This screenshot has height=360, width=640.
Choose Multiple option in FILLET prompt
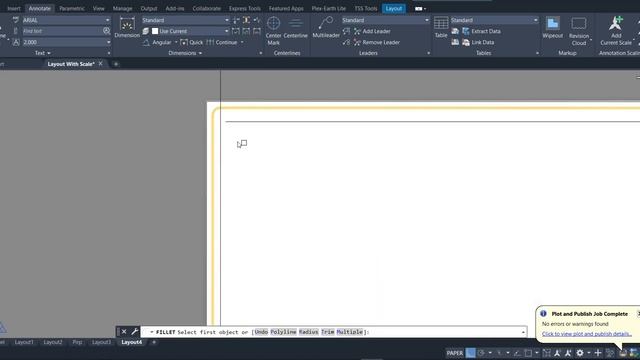click(x=349, y=332)
